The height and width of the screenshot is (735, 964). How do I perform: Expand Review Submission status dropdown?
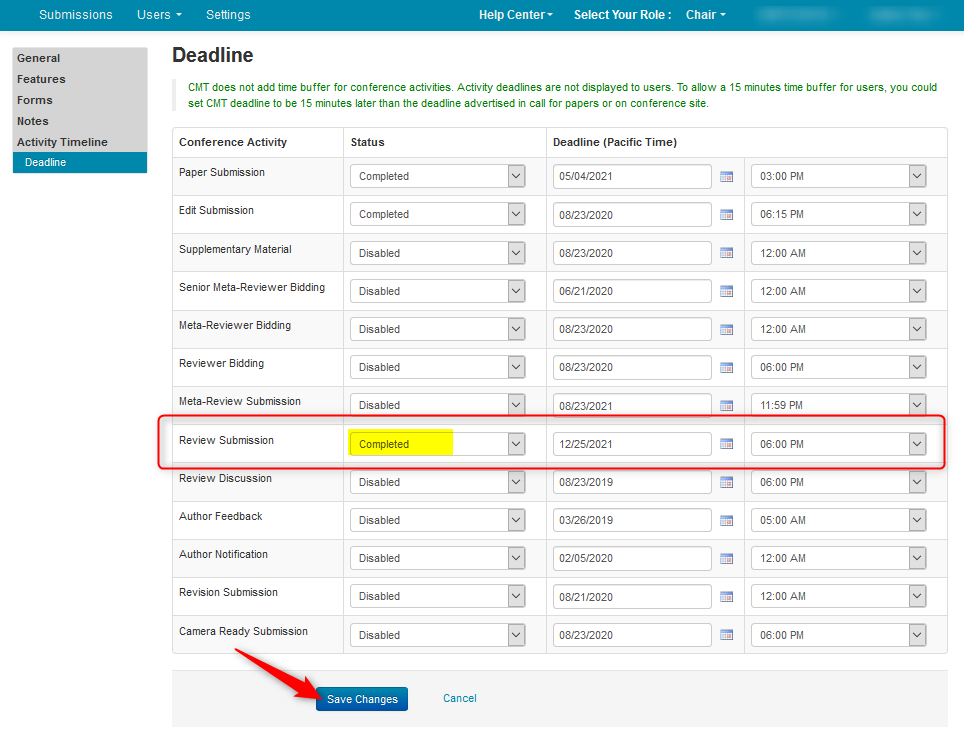point(437,444)
